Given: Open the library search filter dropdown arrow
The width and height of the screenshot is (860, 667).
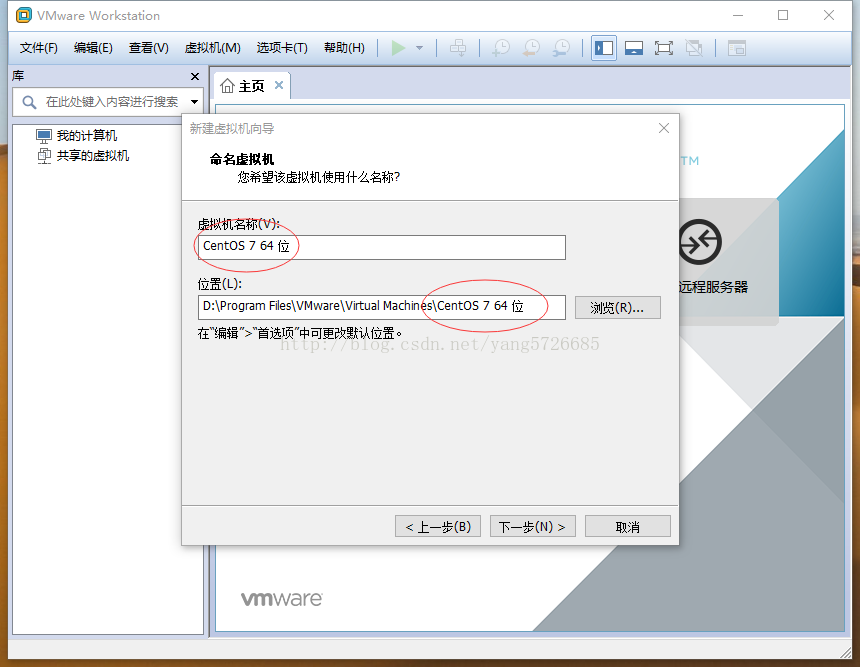Looking at the screenshot, I should (194, 102).
